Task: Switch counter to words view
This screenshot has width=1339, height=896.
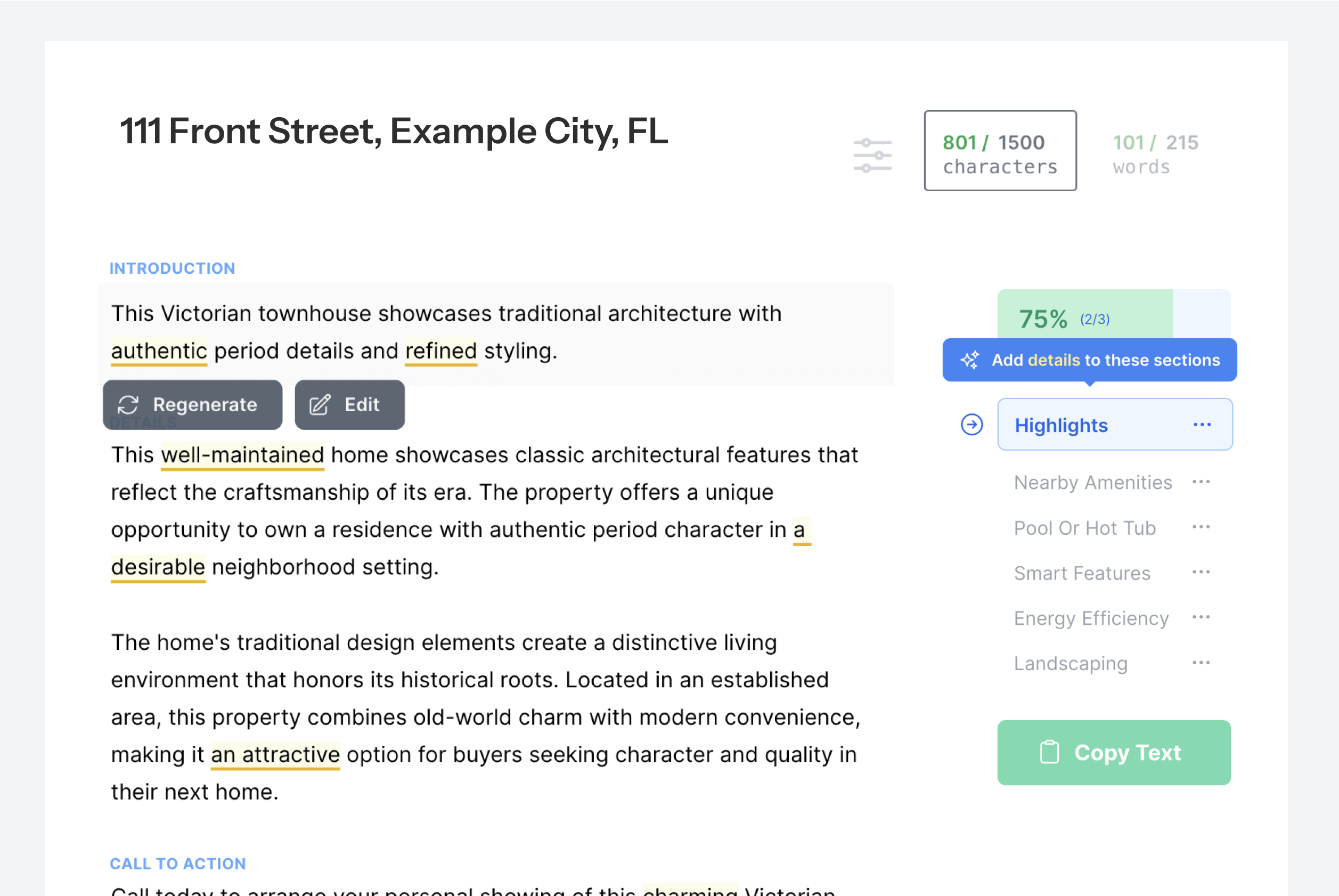Action: [x=1155, y=154]
